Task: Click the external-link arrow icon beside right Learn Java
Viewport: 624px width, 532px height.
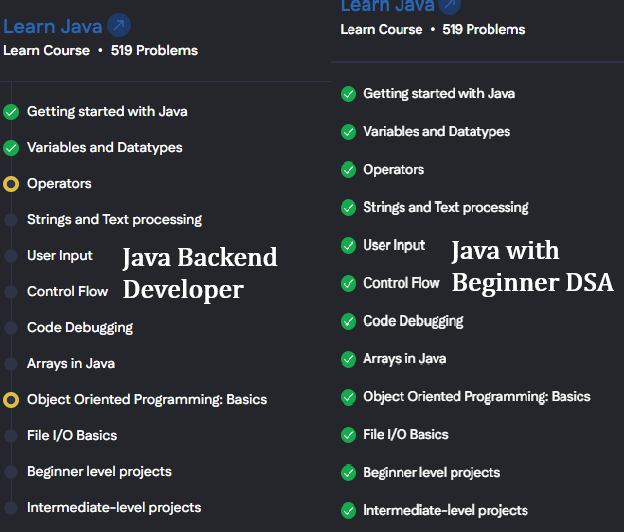Action: (449, 5)
